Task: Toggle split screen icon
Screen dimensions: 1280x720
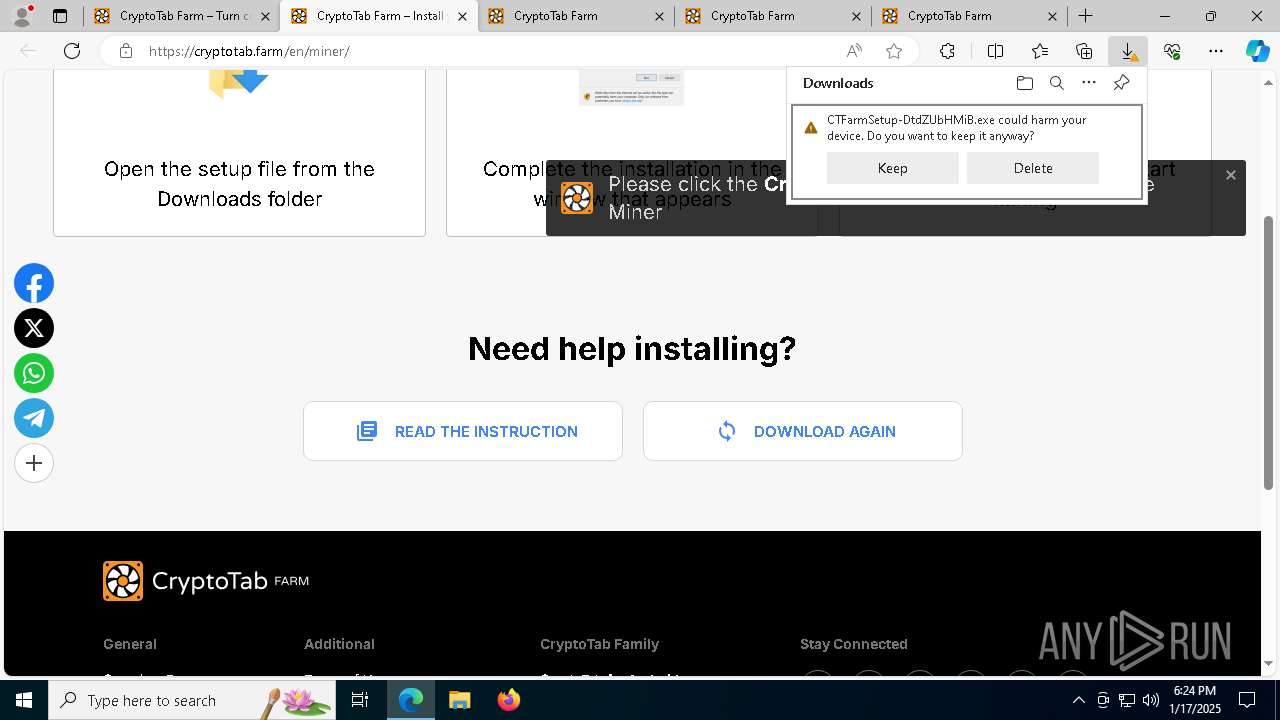Action: (x=995, y=51)
